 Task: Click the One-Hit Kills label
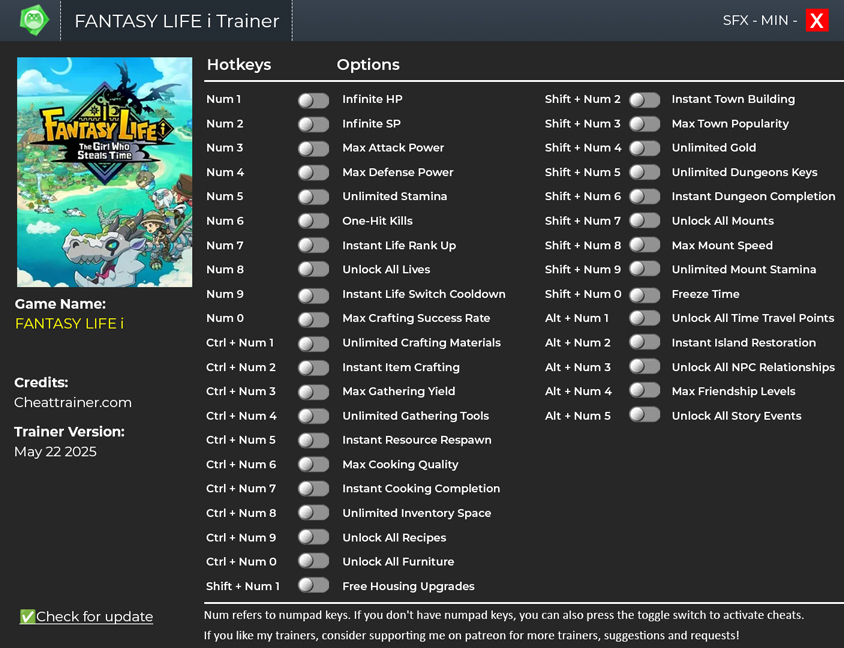[377, 221]
